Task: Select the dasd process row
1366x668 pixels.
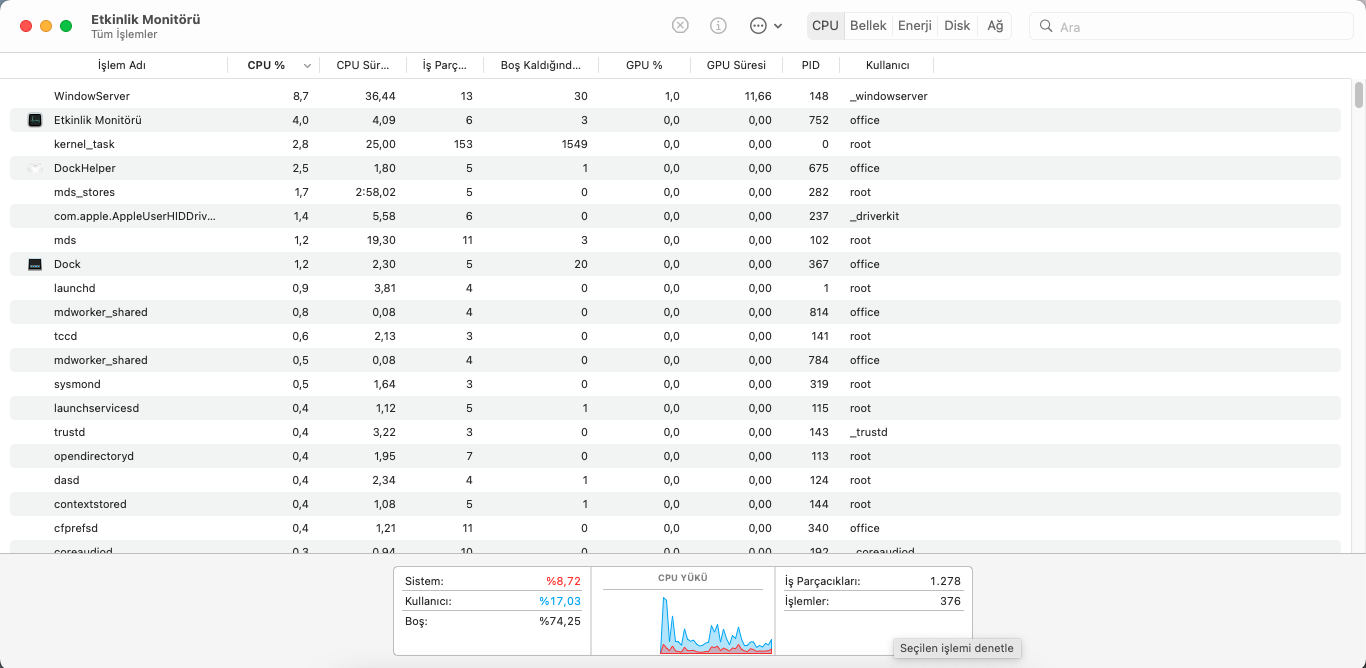Action: coord(675,480)
